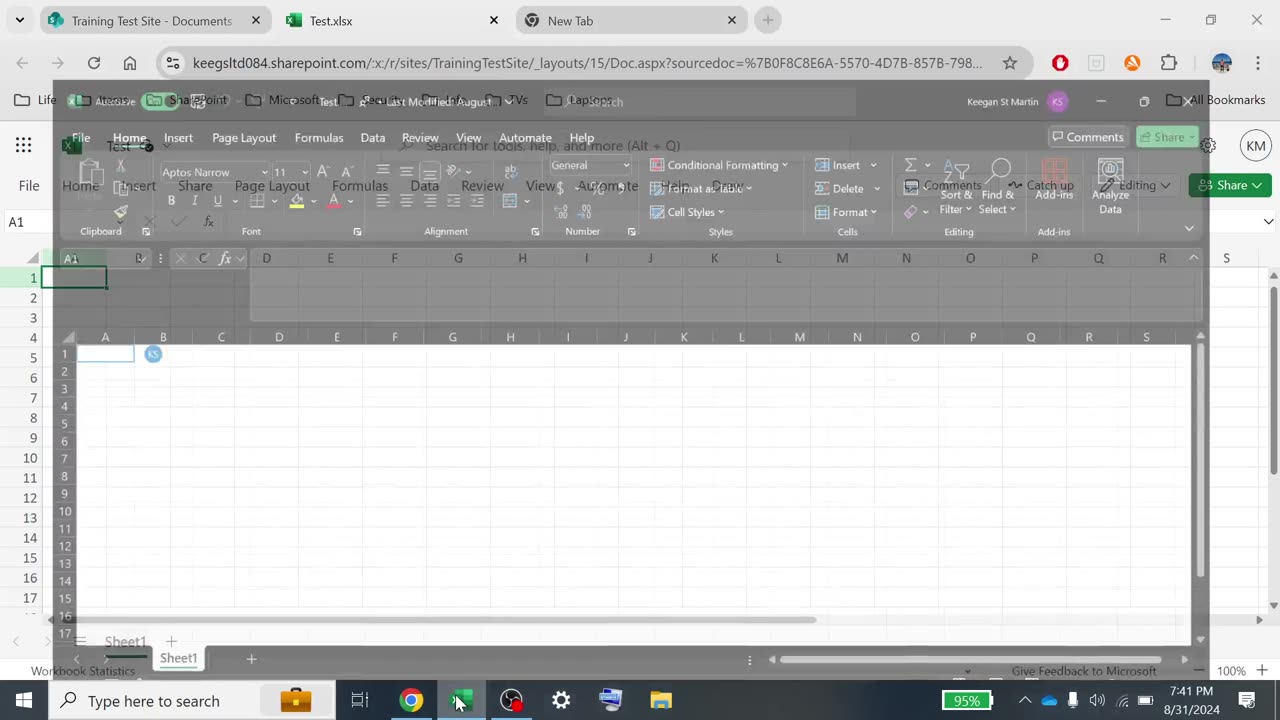Click the Decrease Font Size icon
Image resolution: width=1280 pixels, height=720 pixels.
tap(346, 172)
